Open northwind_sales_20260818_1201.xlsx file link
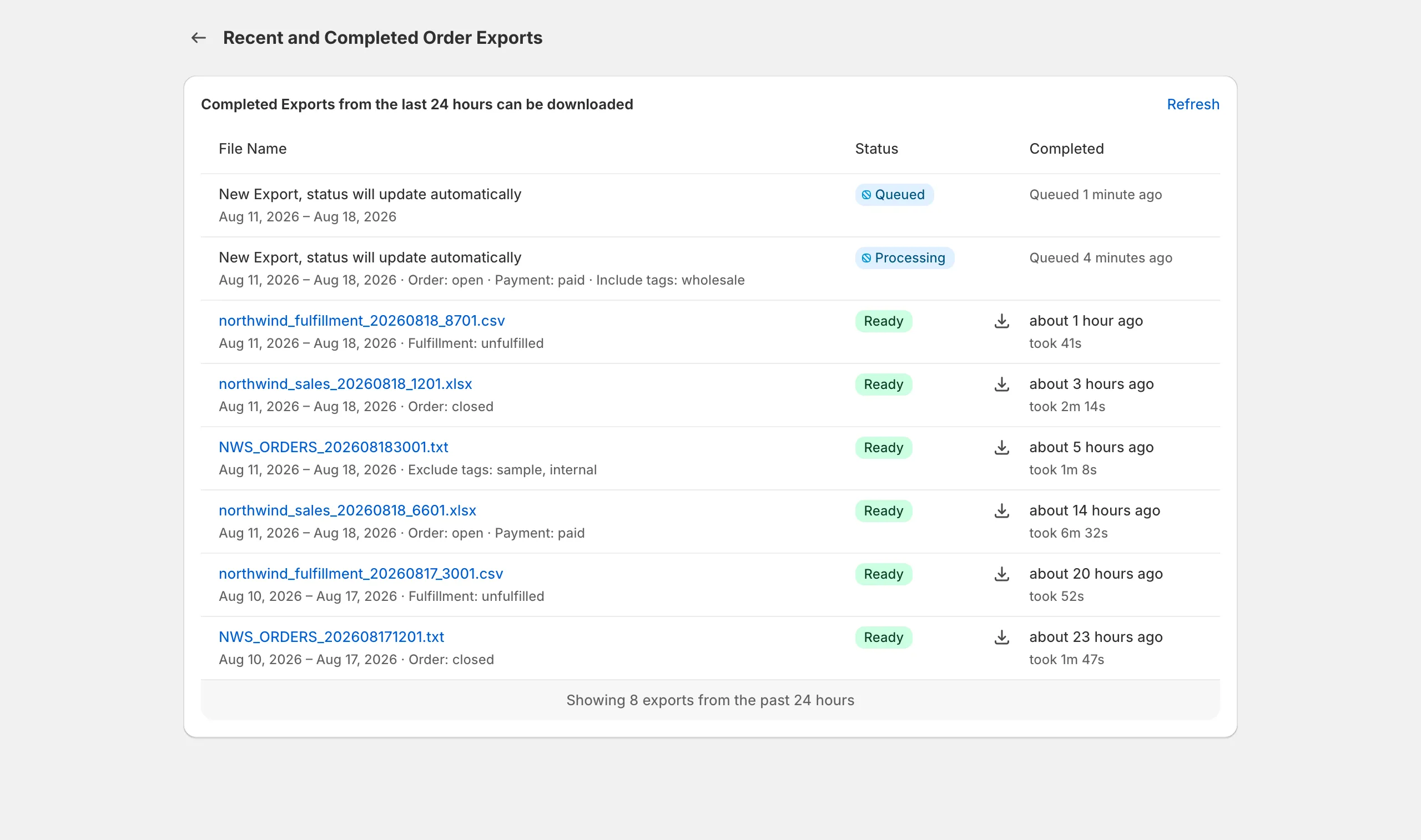Image resolution: width=1421 pixels, height=840 pixels. [x=345, y=384]
